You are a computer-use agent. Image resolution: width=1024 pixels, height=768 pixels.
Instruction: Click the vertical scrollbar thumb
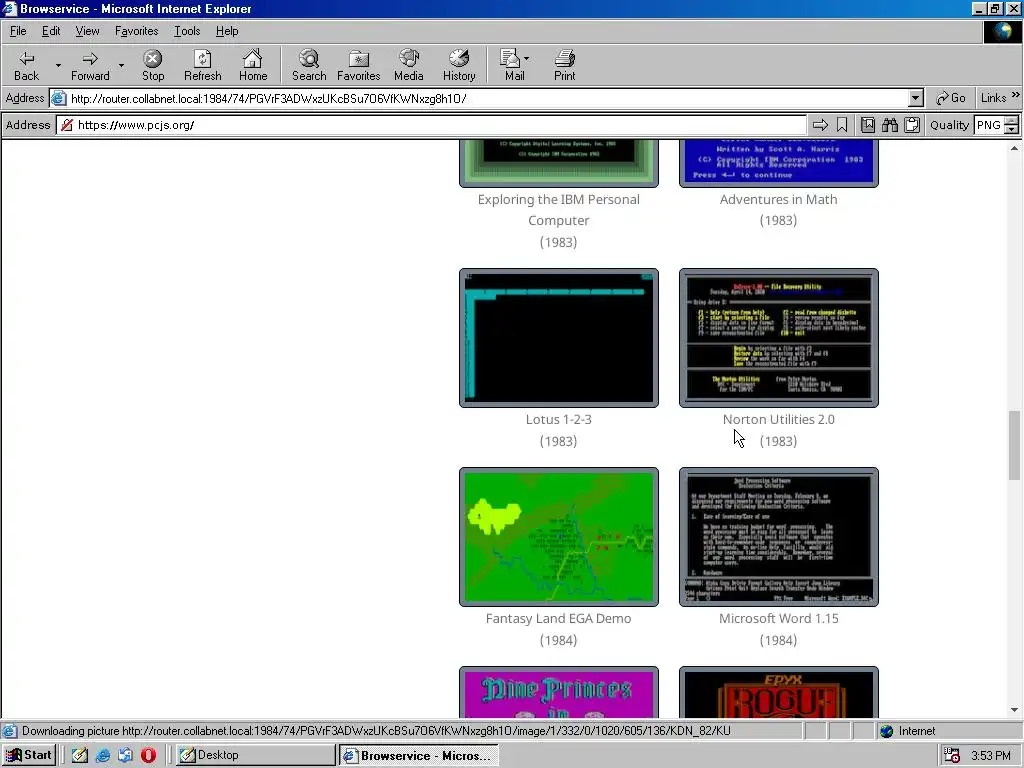coord(1014,445)
